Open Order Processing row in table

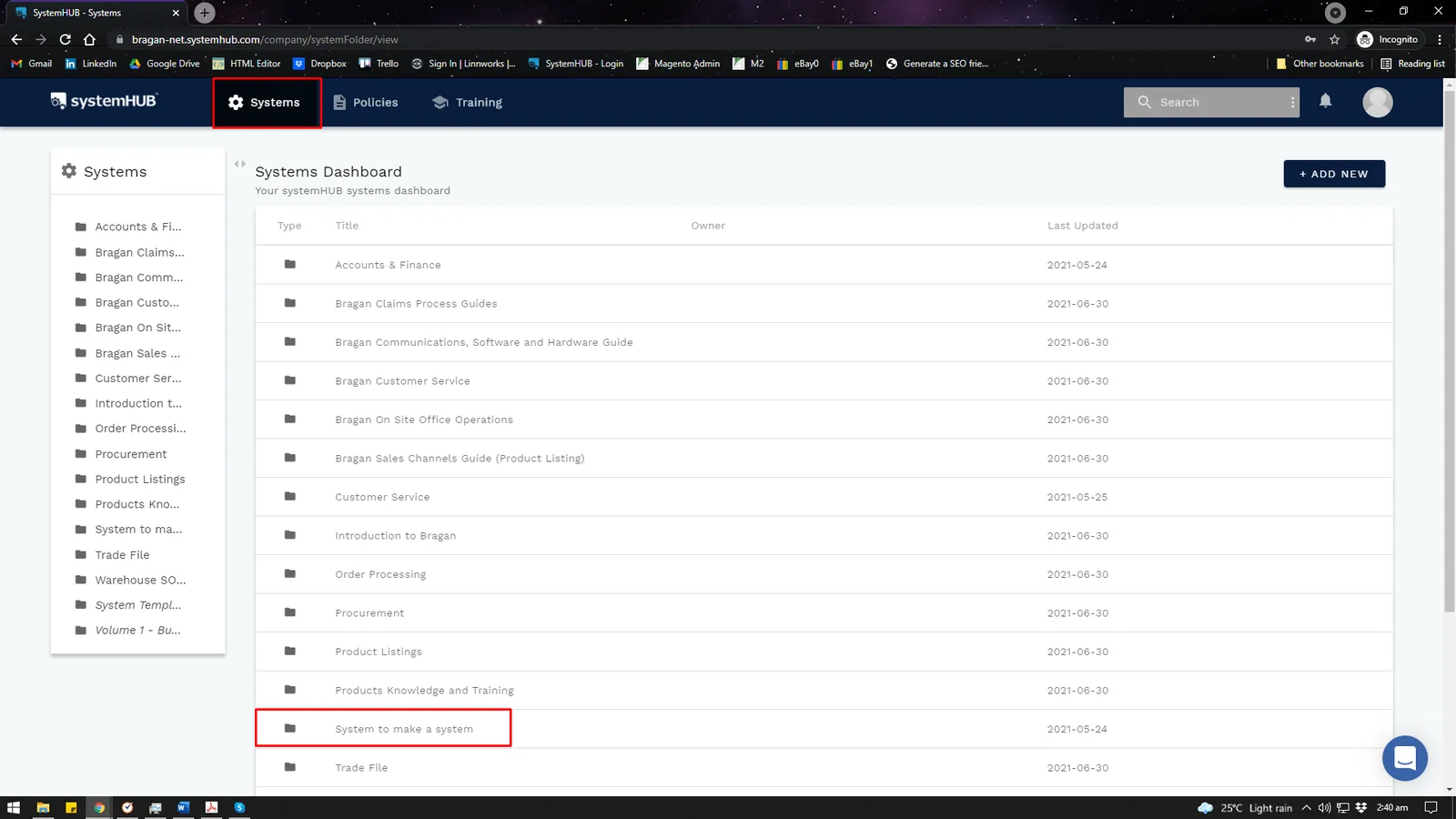(824, 574)
